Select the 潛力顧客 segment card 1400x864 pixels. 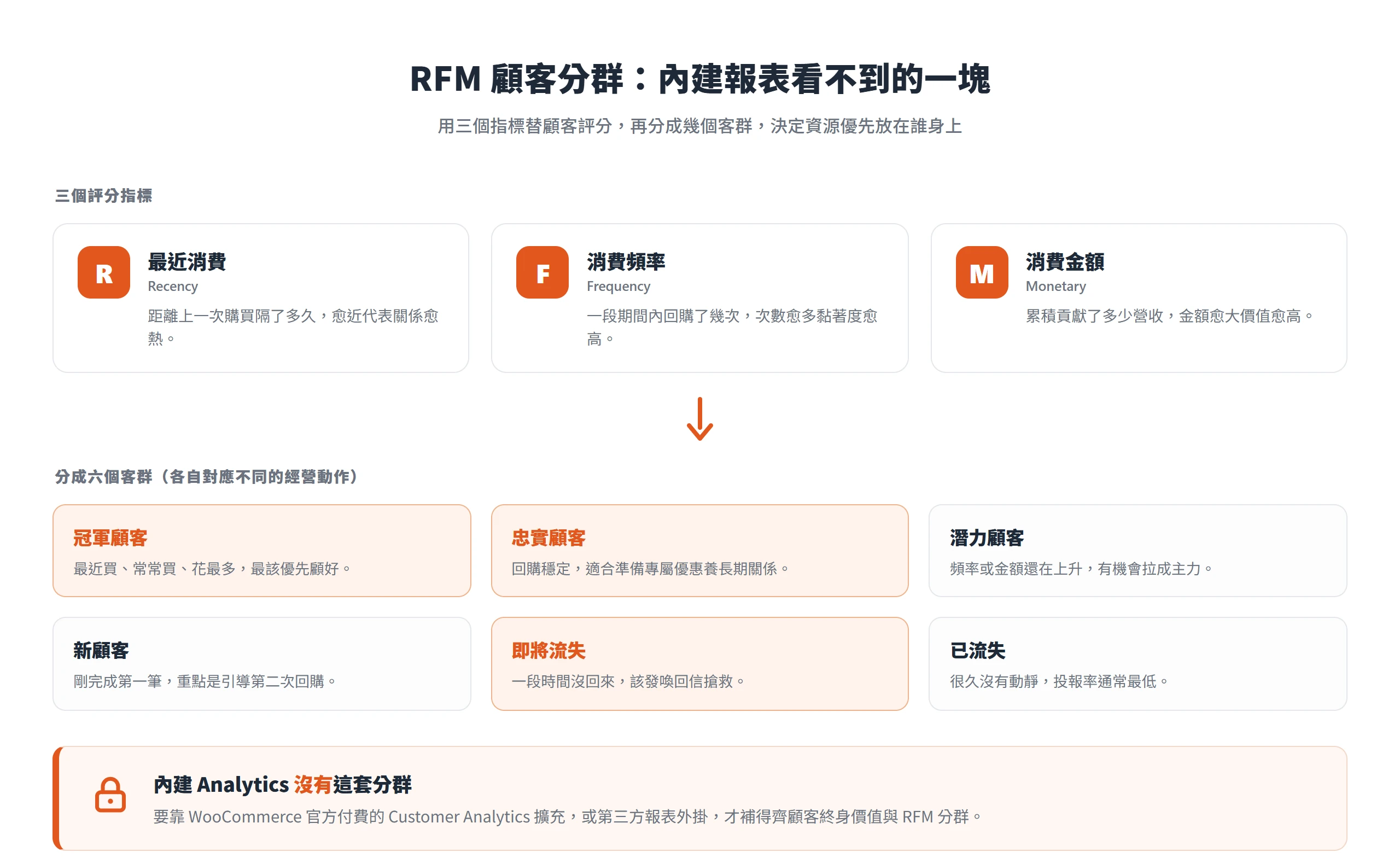point(1137,551)
